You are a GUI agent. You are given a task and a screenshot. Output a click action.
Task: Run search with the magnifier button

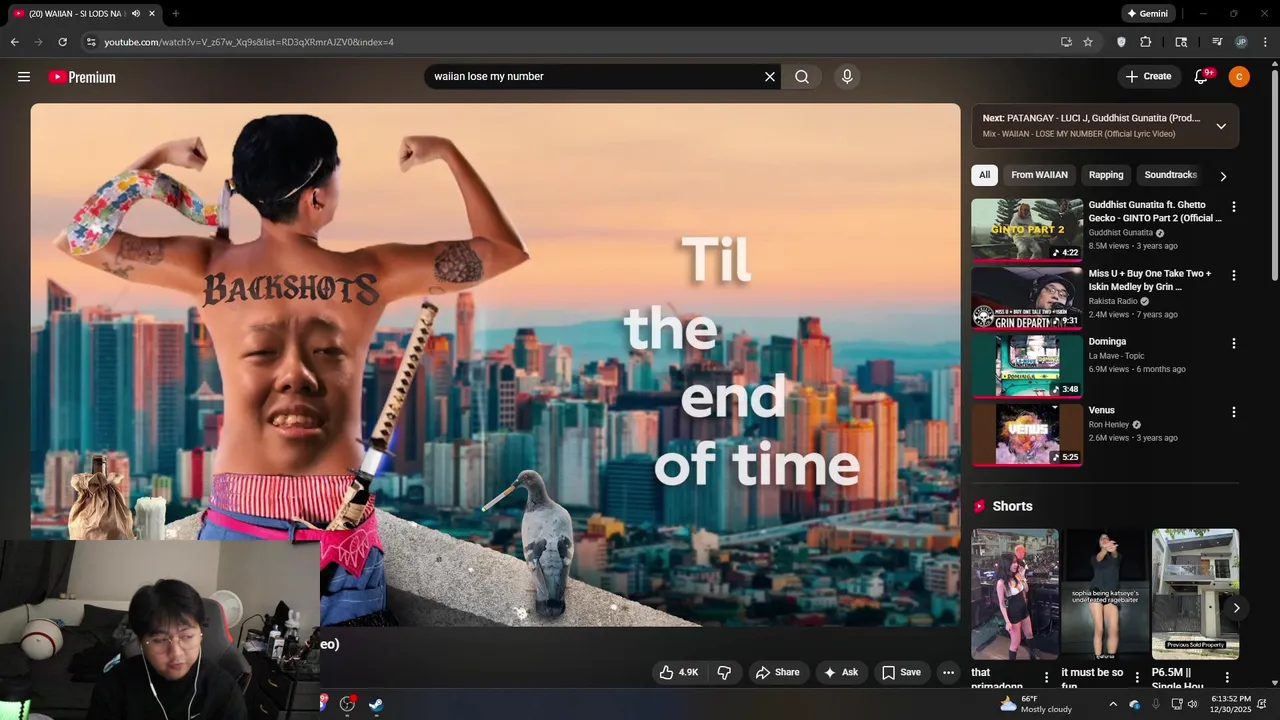point(802,77)
